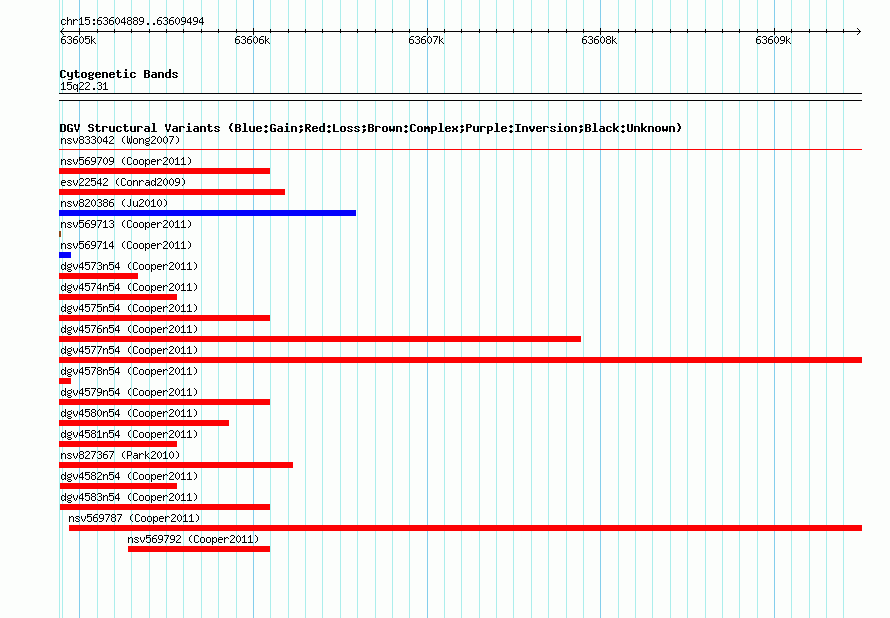The width and height of the screenshot is (890, 618).
Task: Click the long dgv4576n54 red bar
Action: 320,339
